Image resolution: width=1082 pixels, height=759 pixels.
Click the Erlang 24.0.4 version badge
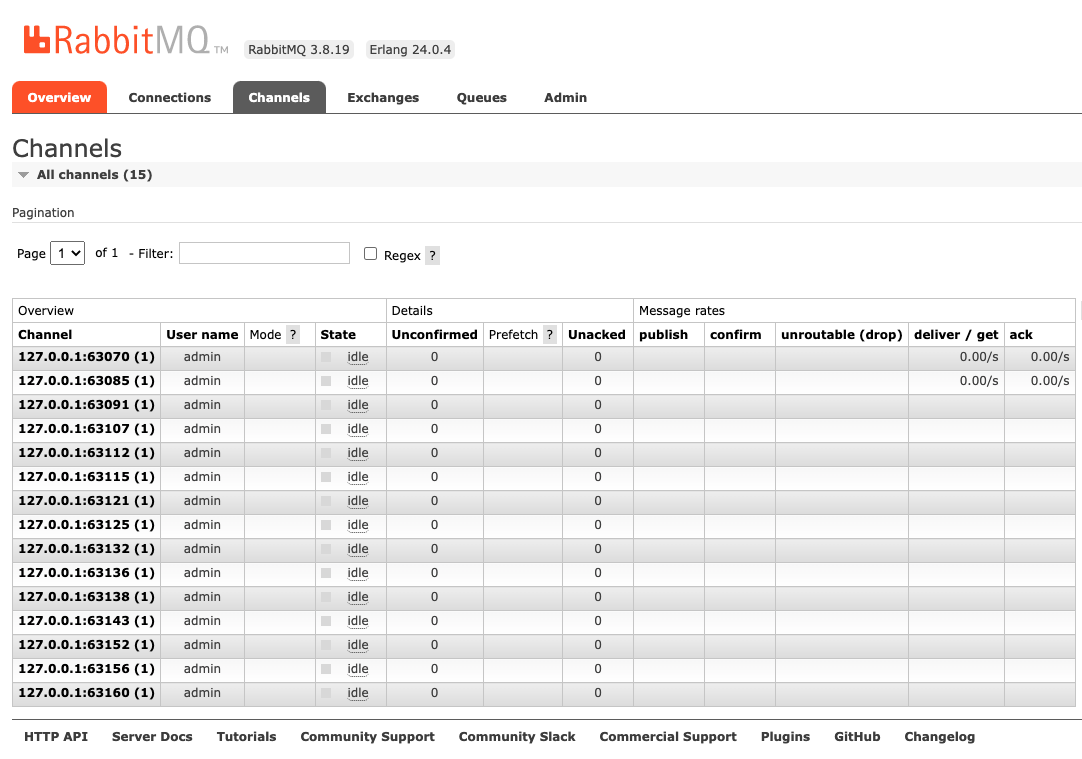pyautogui.click(x=410, y=50)
